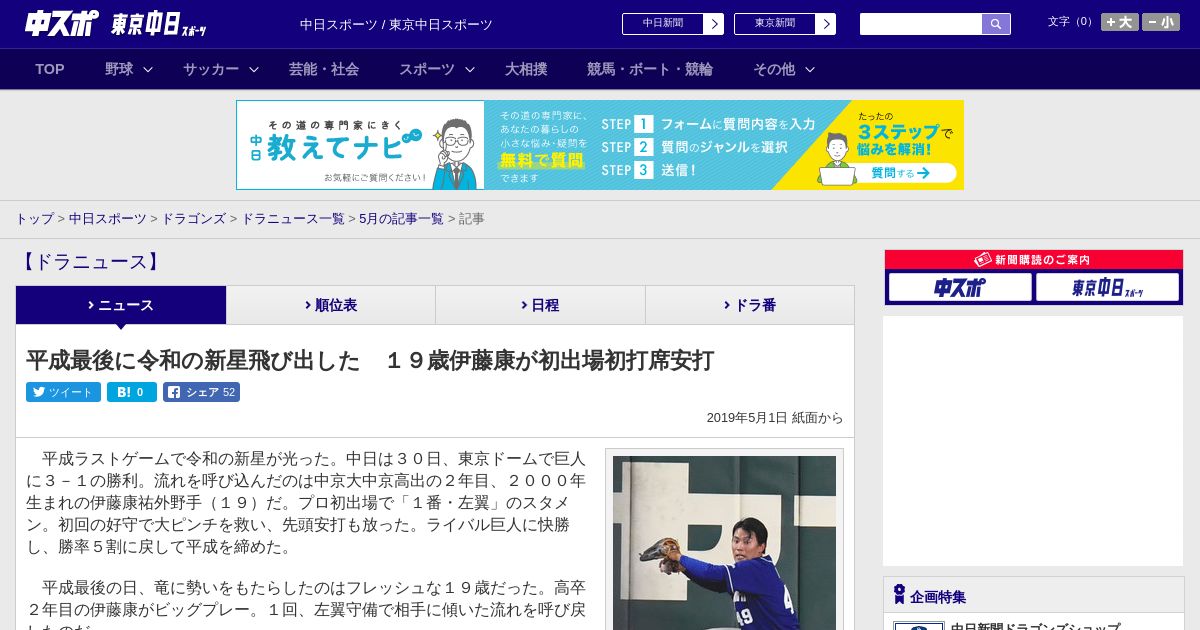Decrease font size with 小 button
1200x630 pixels.
1161,22
